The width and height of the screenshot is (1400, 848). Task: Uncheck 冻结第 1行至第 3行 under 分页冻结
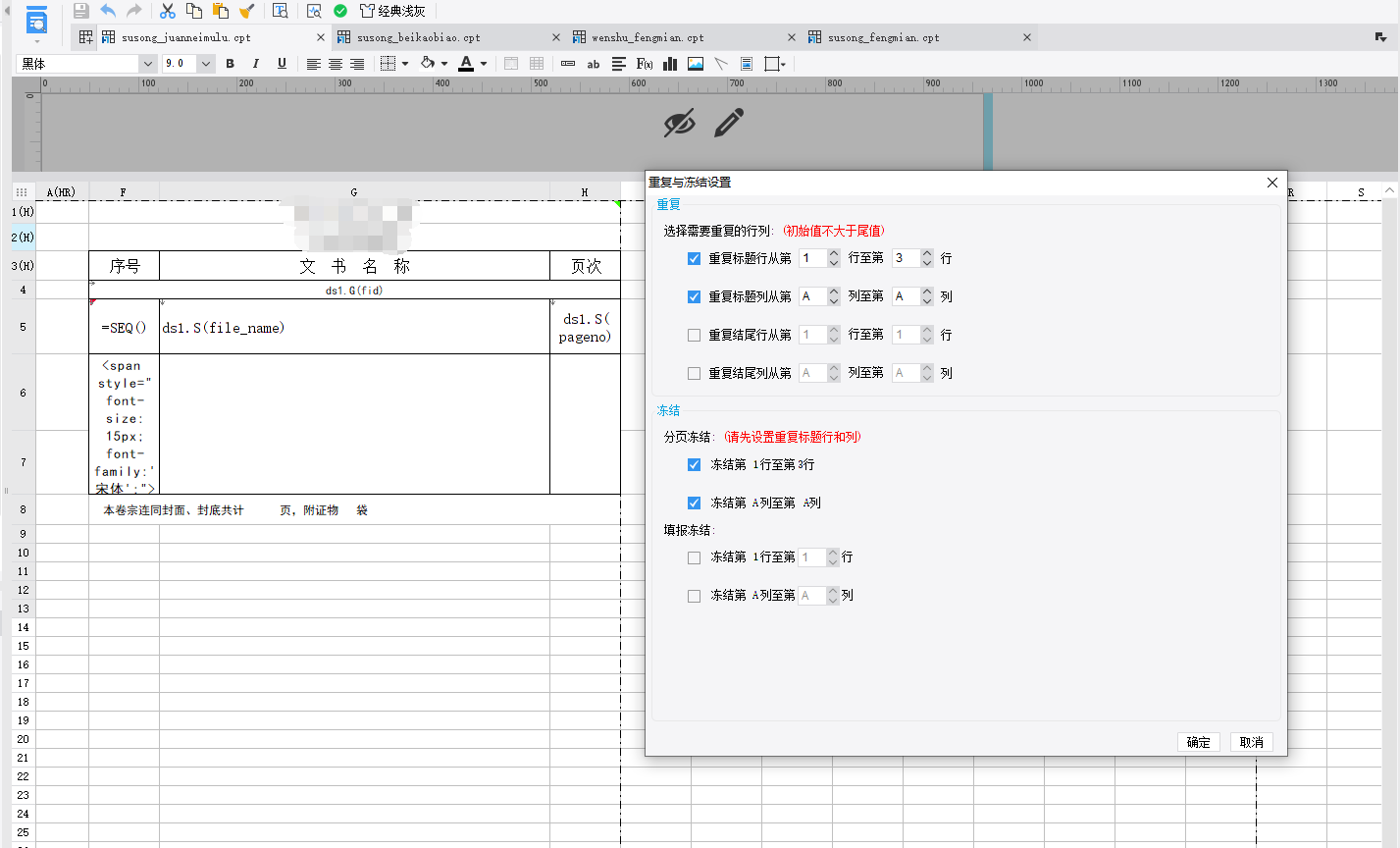click(x=695, y=464)
